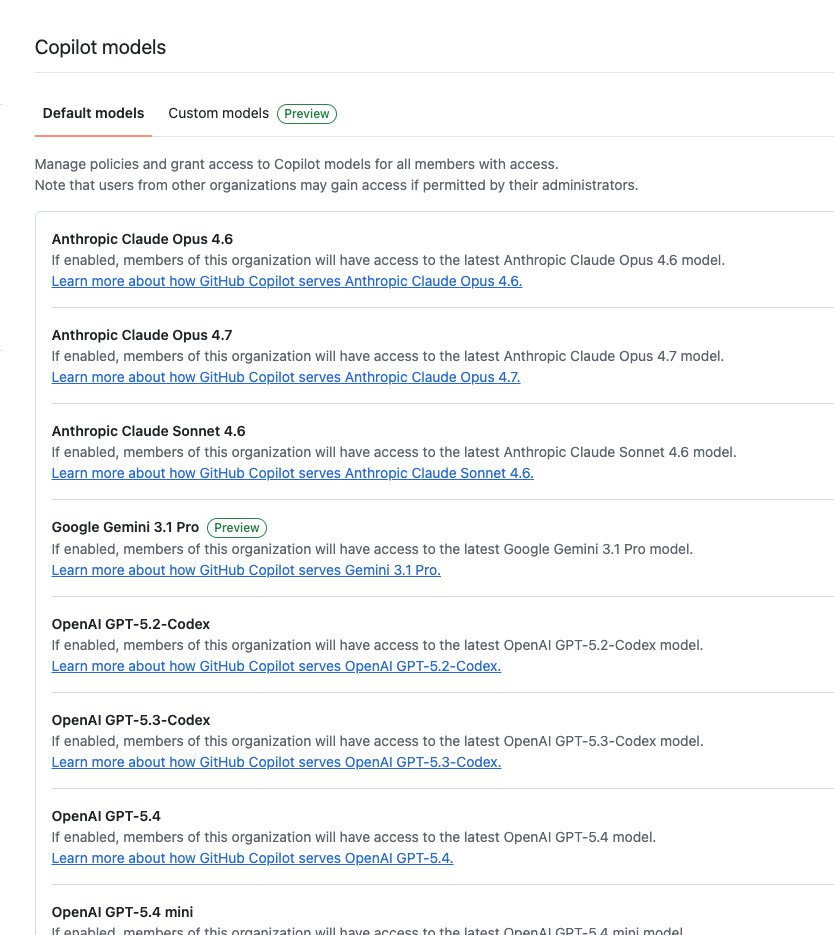Select the Google Gemini 3.1 Pro title
The height and width of the screenshot is (935, 834).
(125, 527)
